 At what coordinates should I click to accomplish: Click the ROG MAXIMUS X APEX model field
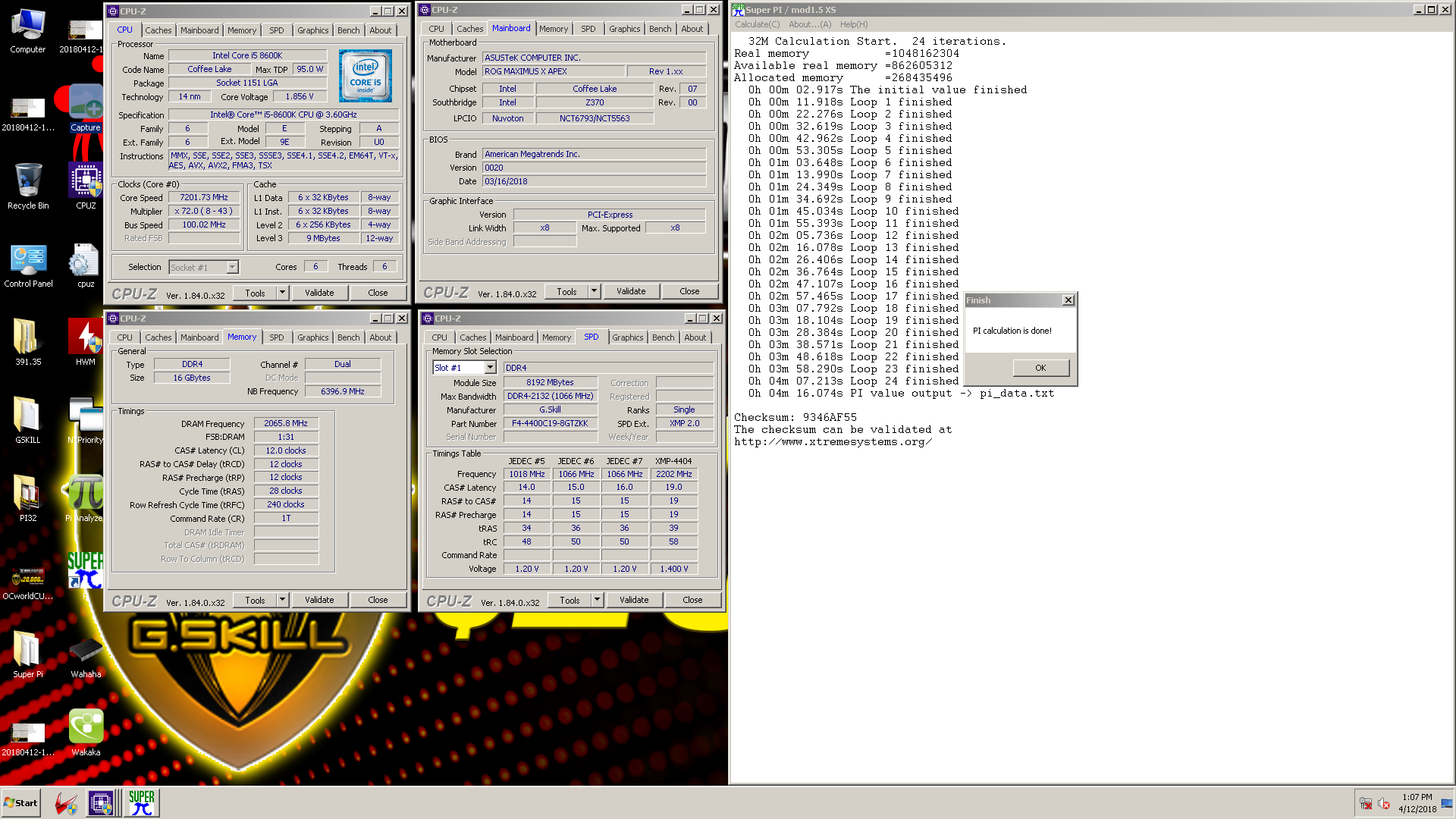click(554, 71)
